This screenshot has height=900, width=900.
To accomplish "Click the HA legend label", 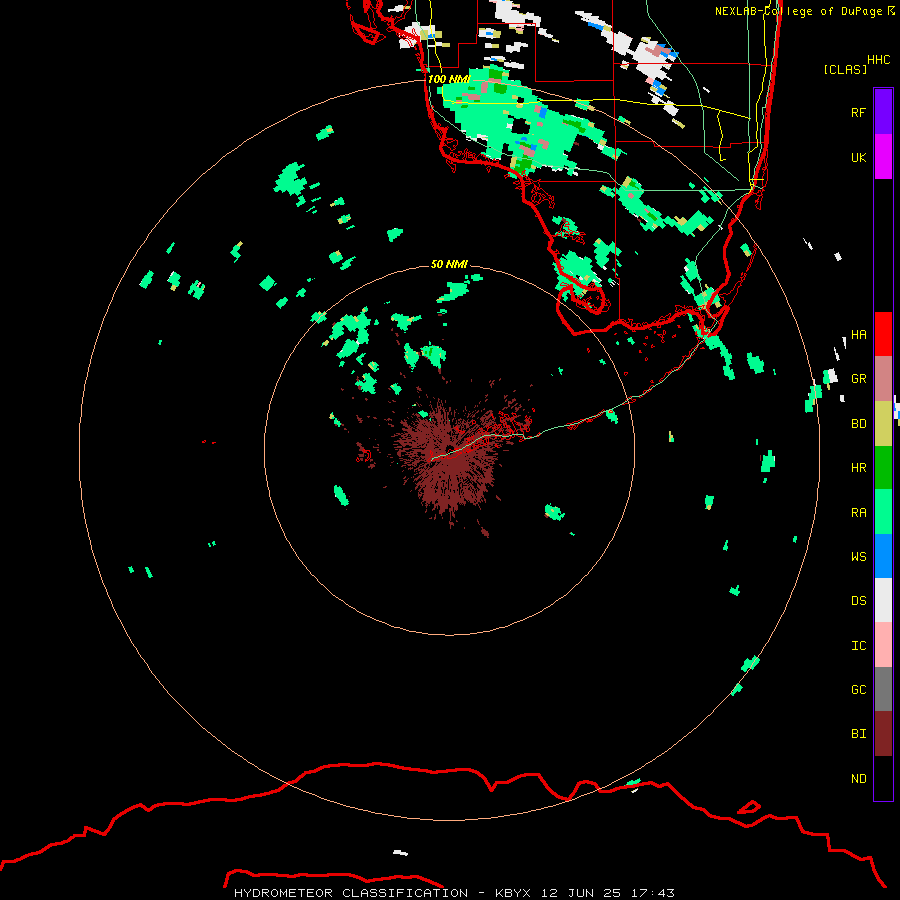I will point(858,334).
